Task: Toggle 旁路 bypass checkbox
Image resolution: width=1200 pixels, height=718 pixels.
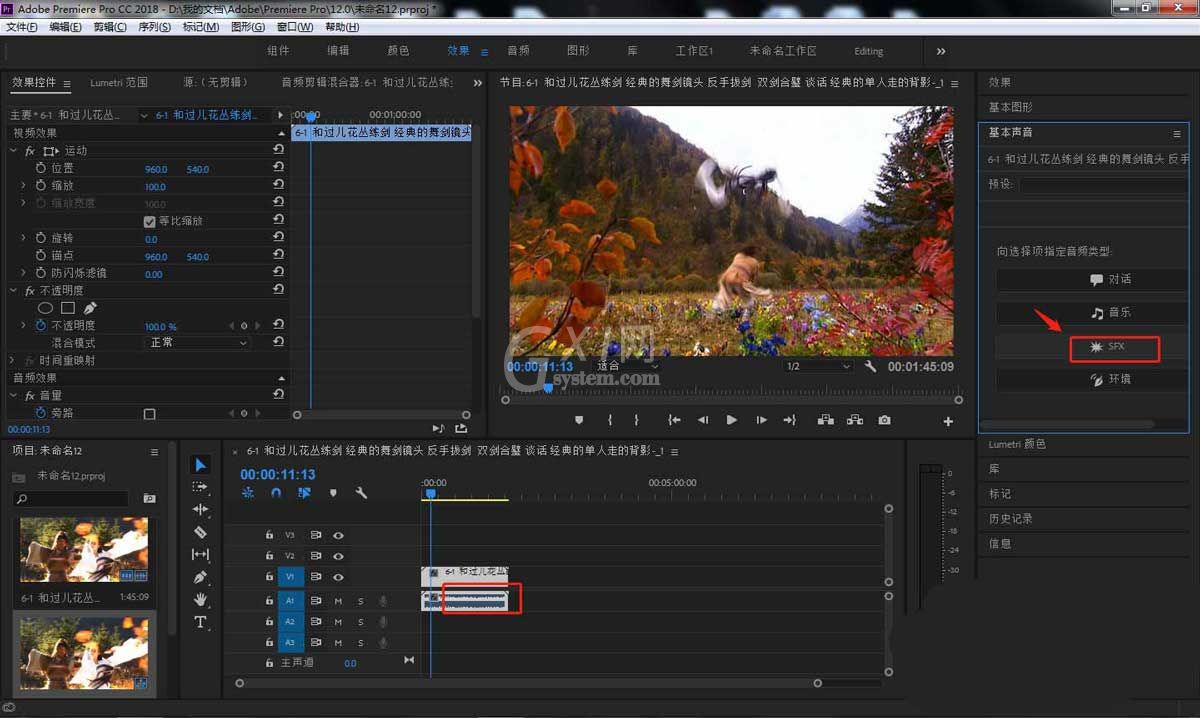Action: [x=149, y=413]
